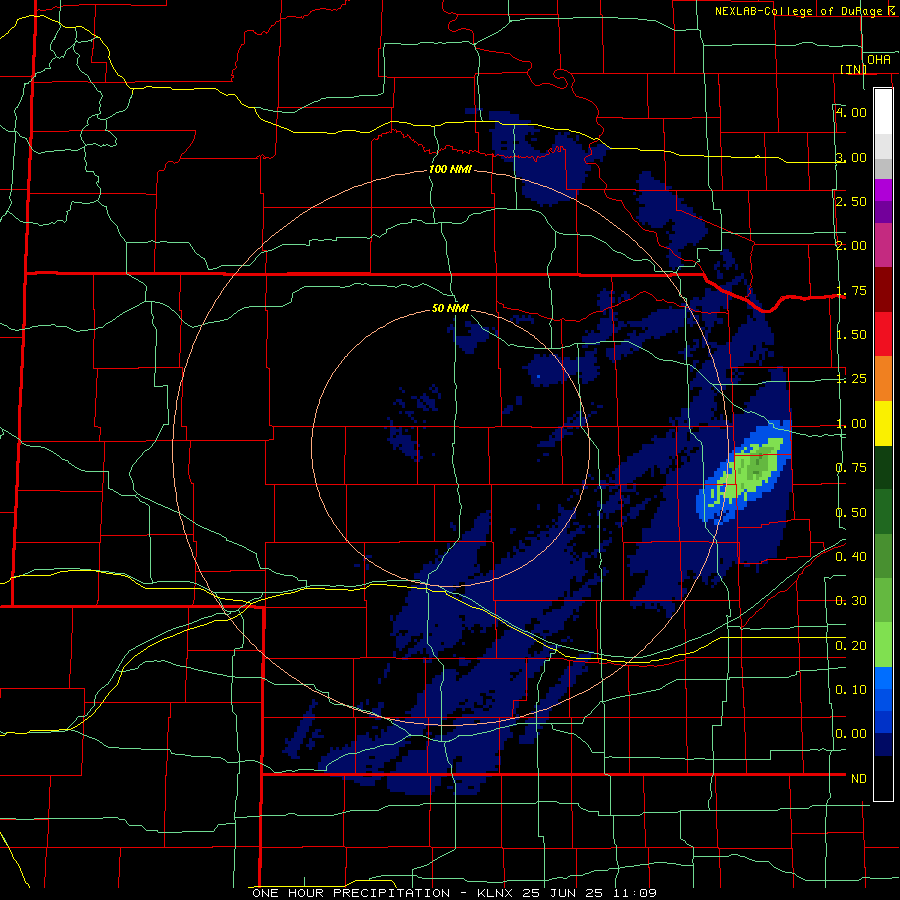This screenshot has width=900, height=900.
Task: Click the green heavy precipitation core on map
Action: (753, 470)
